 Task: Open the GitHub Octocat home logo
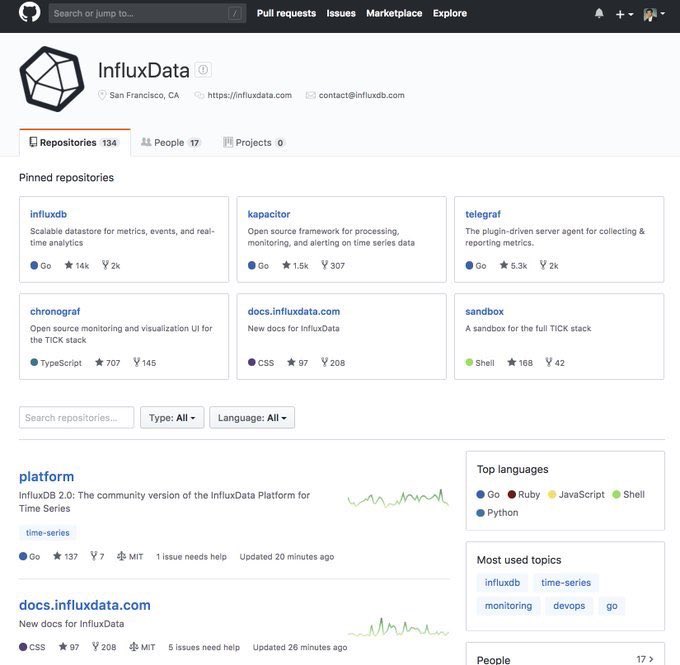(29, 12)
